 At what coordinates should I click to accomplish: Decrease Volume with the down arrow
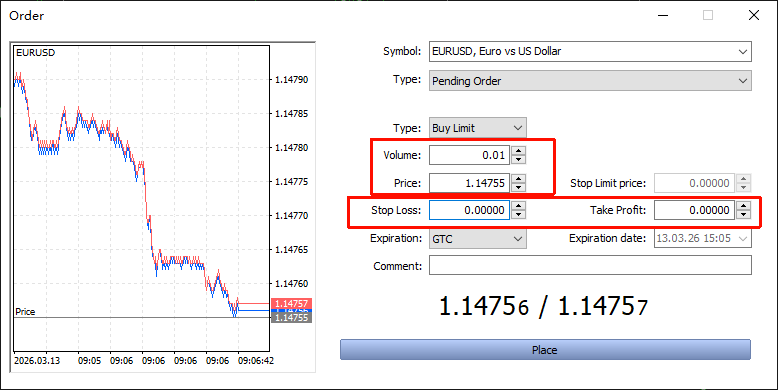tap(519, 159)
